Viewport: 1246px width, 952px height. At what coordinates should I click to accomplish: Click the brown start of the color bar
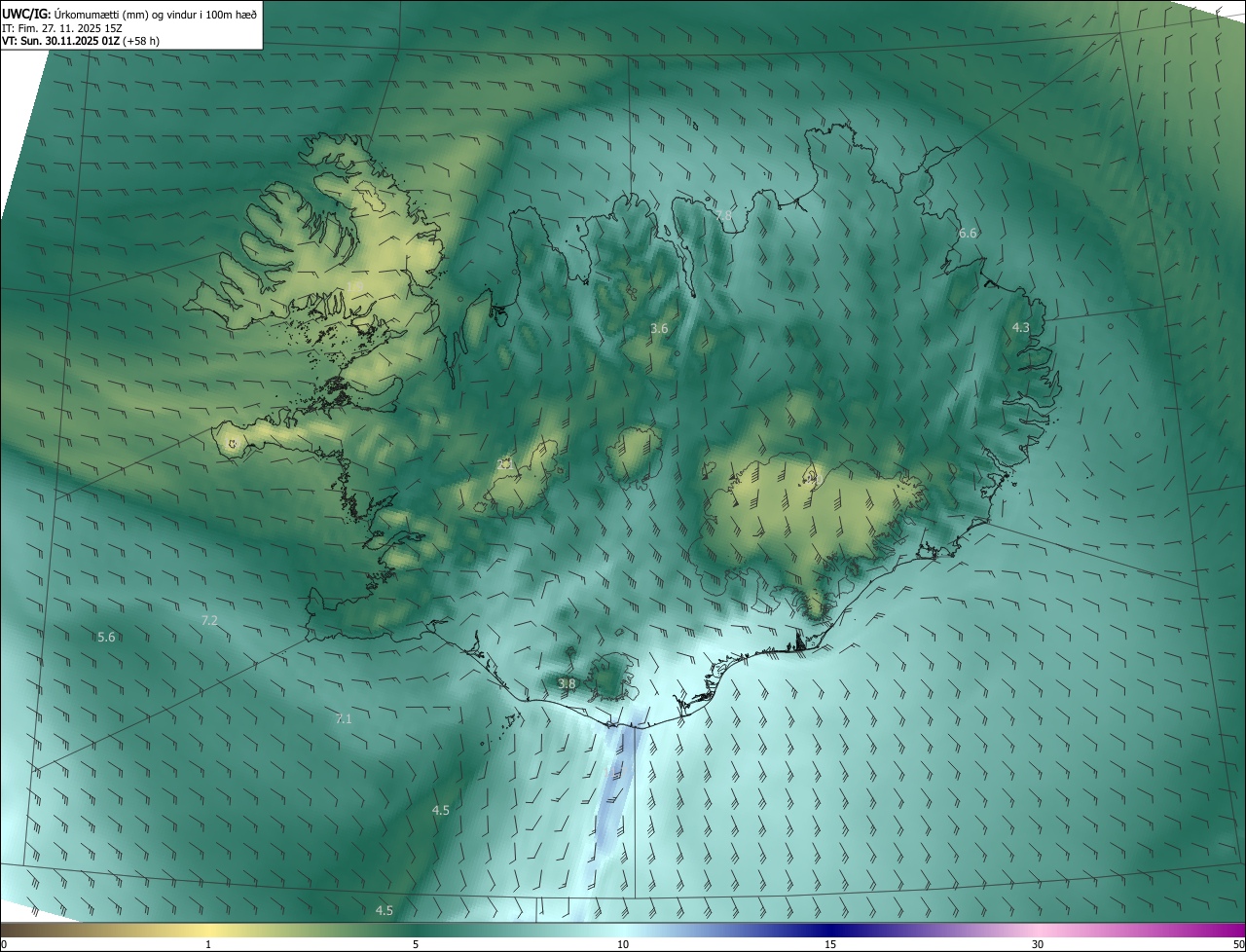click(x=19, y=930)
